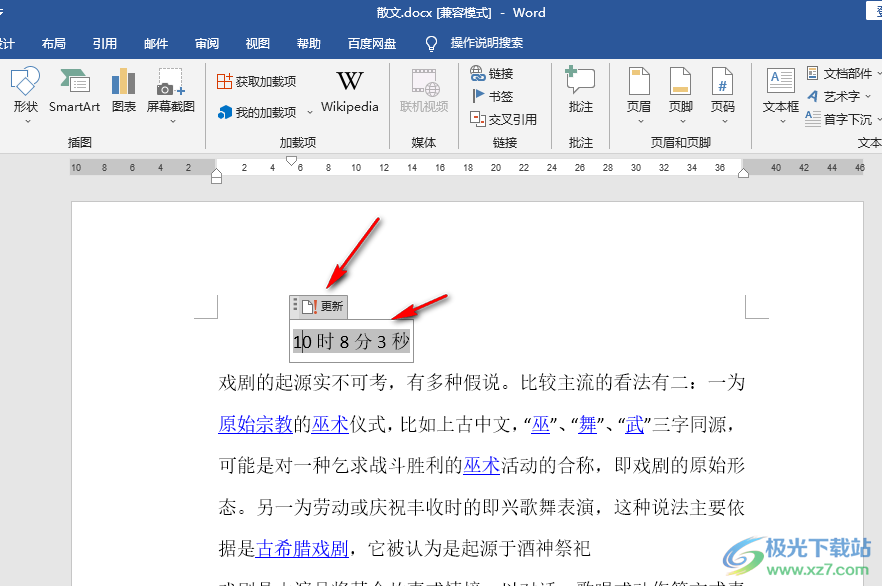Image resolution: width=882 pixels, height=586 pixels.
Task: Expand the Text Box (文本框) dropdown chevron
Action: (782, 121)
